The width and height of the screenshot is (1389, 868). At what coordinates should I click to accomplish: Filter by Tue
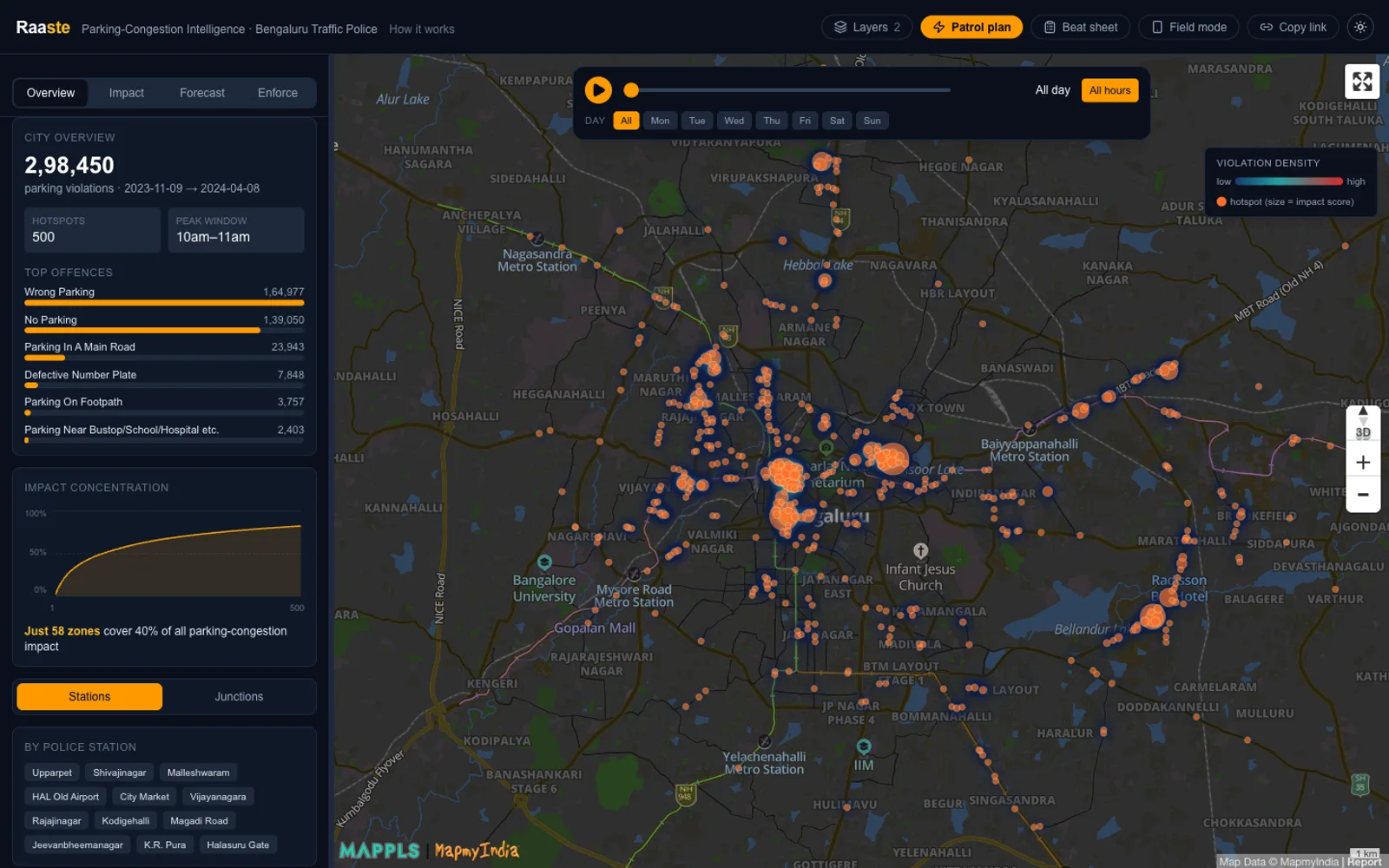click(x=697, y=121)
